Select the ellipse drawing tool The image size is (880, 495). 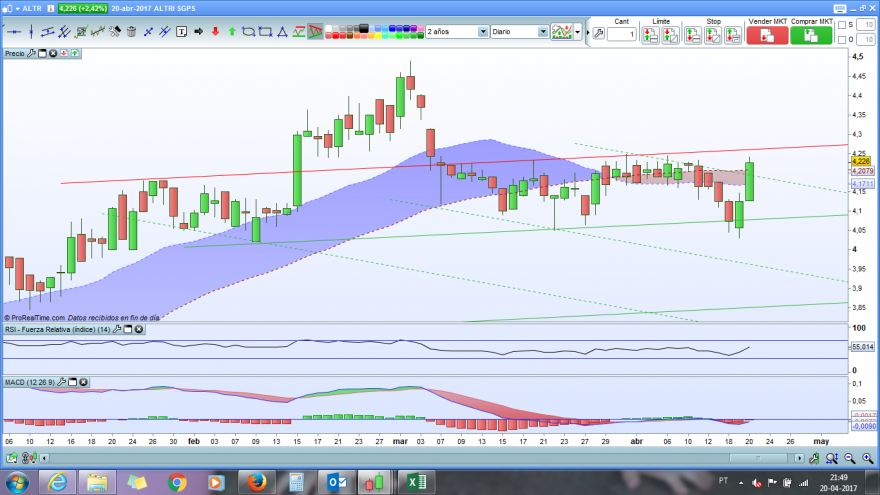click(248, 32)
